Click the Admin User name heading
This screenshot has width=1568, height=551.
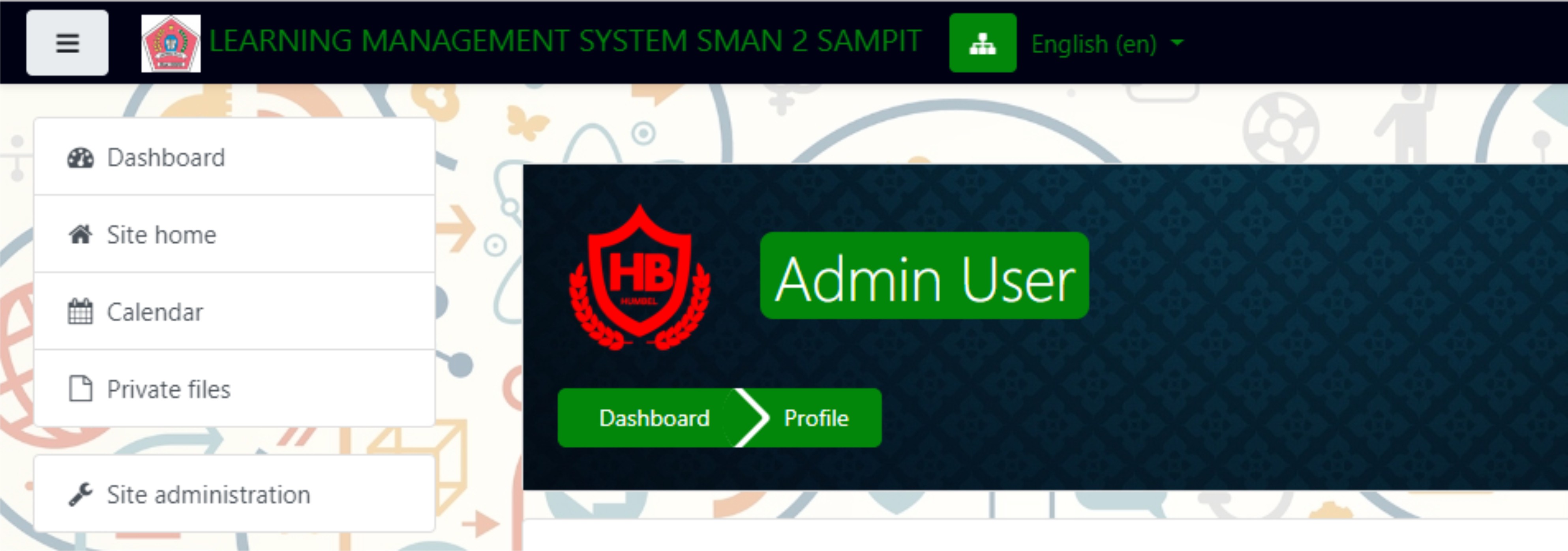point(924,278)
